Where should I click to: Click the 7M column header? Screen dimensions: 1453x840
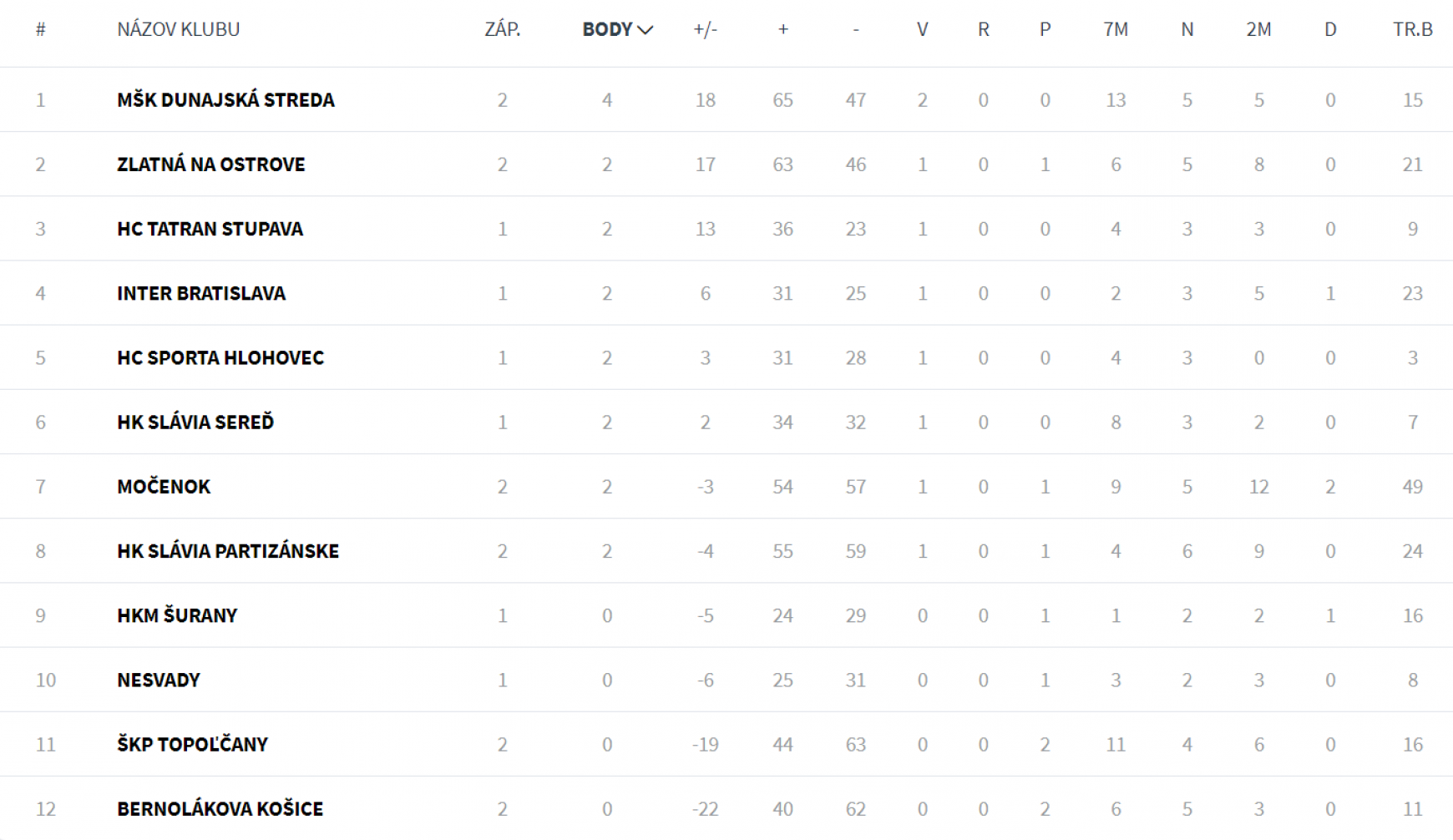tap(1115, 29)
